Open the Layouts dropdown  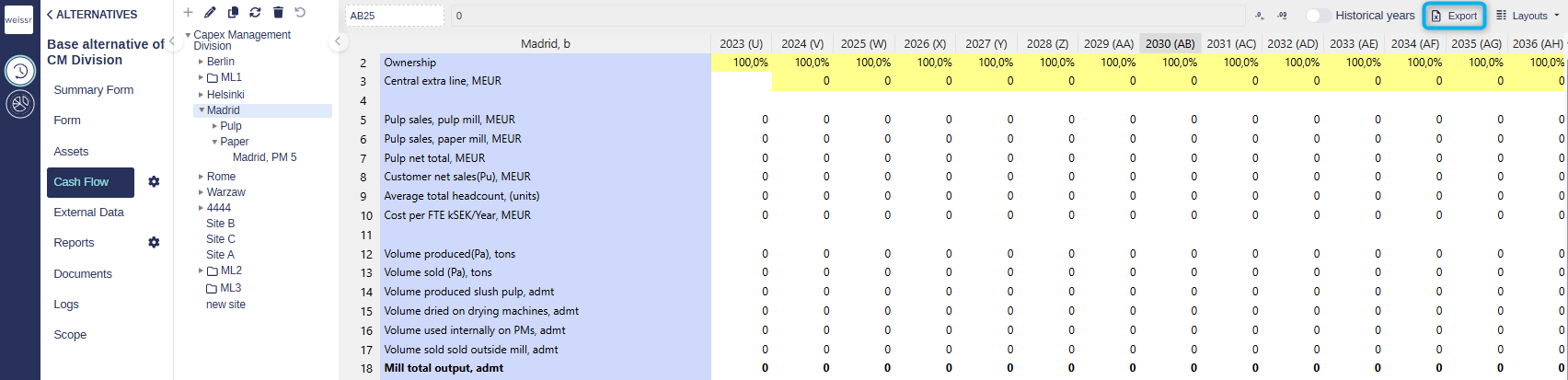coord(1528,16)
